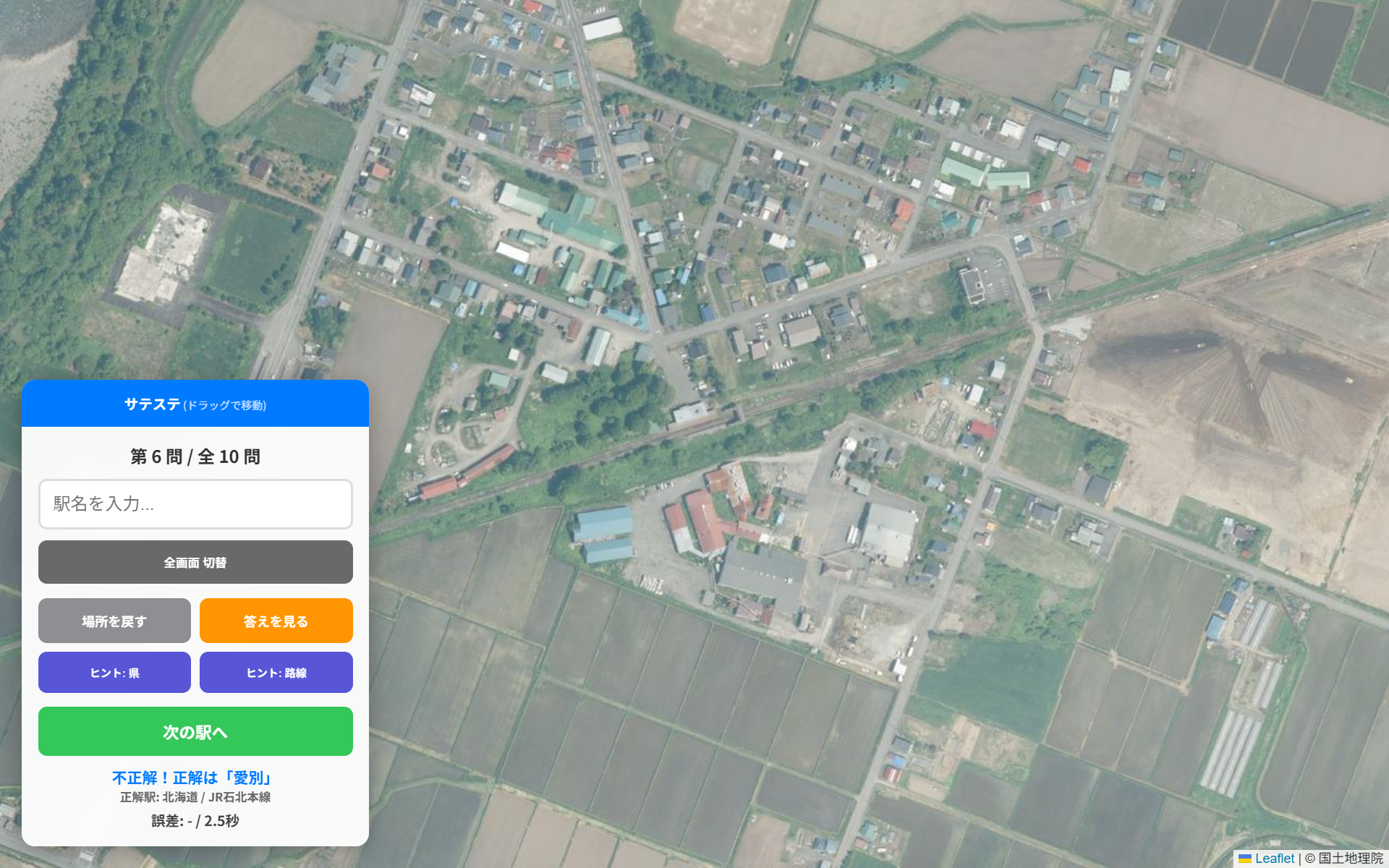Toggle fullscreen with 全画面 切替 button

pyautogui.click(x=195, y=562)
